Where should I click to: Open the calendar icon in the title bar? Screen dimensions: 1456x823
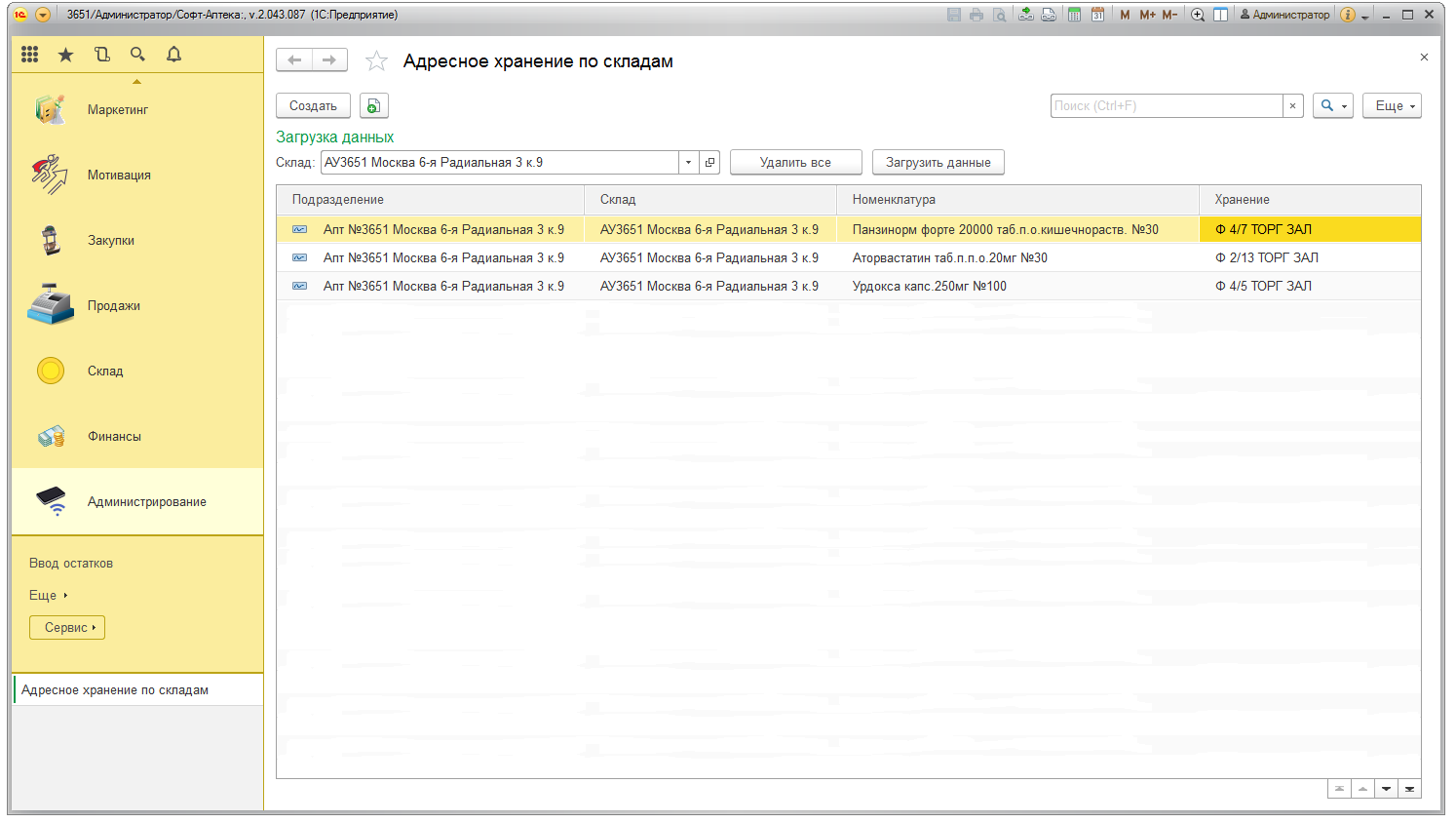click(1097, 15)
